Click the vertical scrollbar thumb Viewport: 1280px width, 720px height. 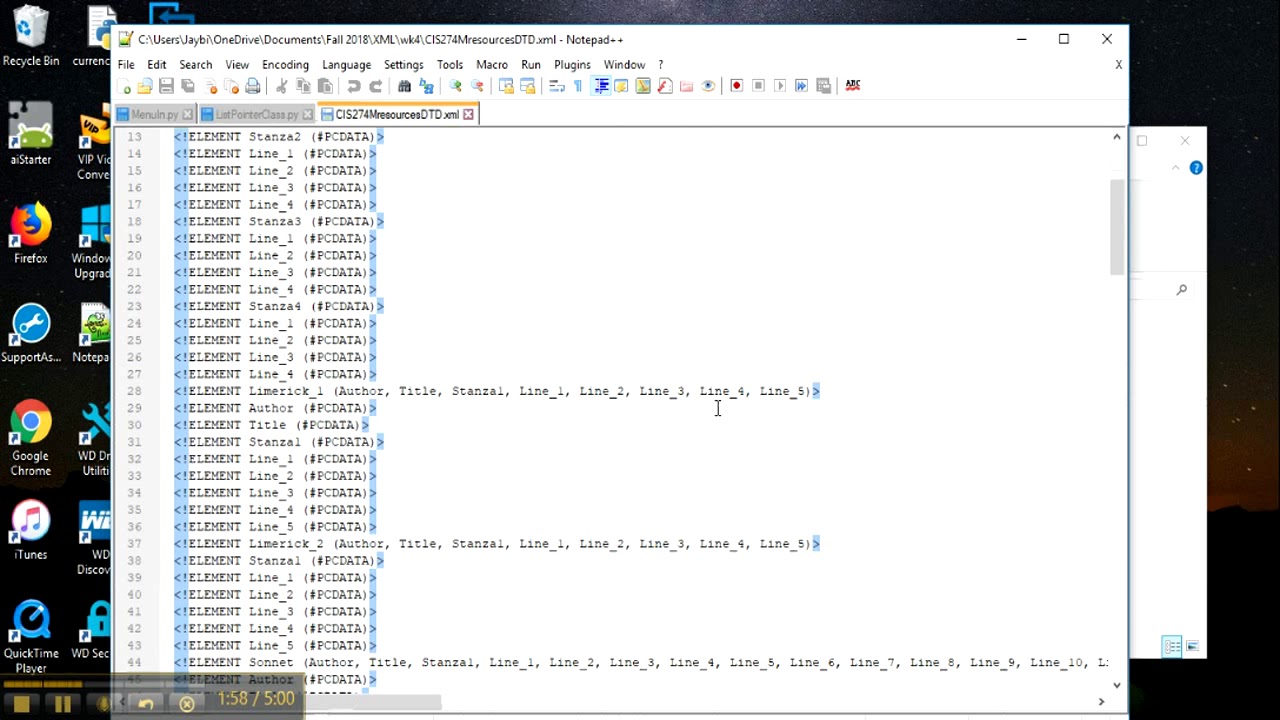click(x=1117, y=227)
